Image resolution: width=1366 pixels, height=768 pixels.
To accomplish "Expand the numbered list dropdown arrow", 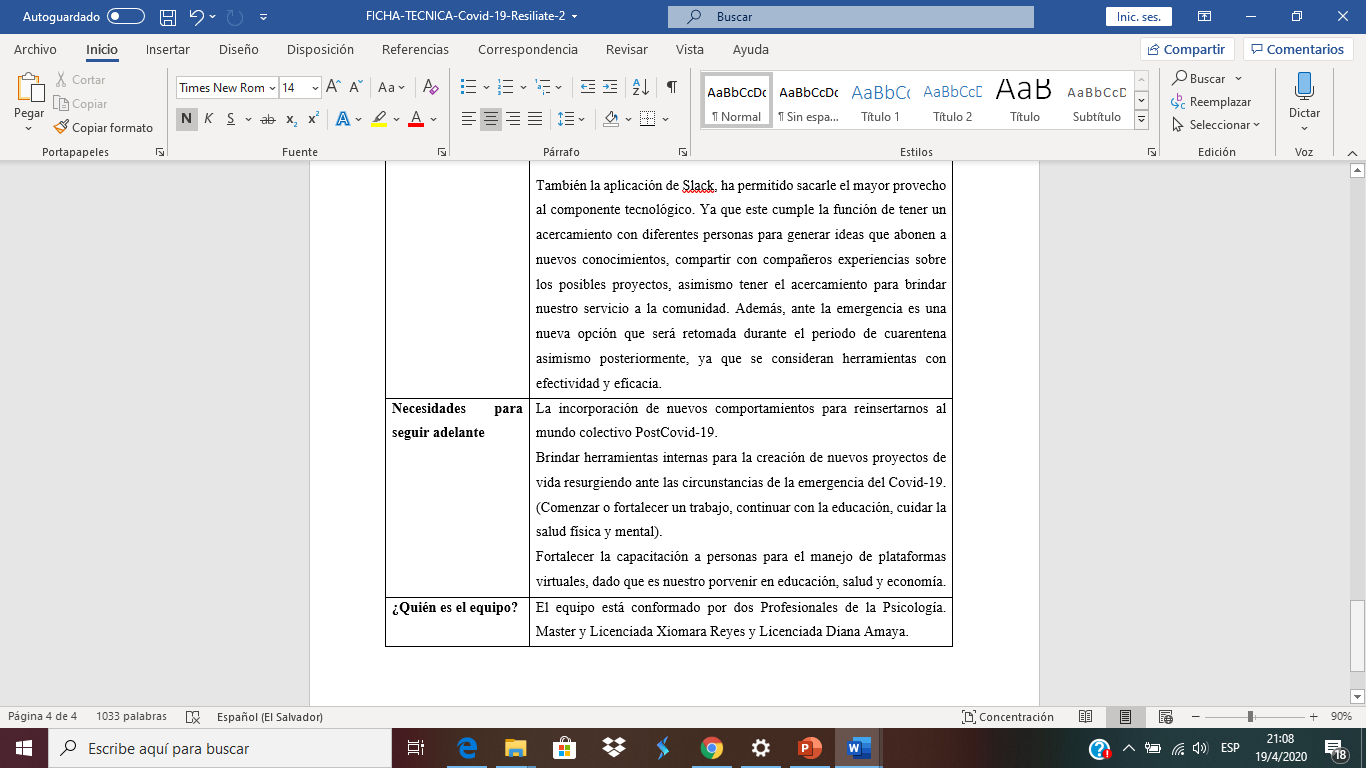I will tap(523, 88).
